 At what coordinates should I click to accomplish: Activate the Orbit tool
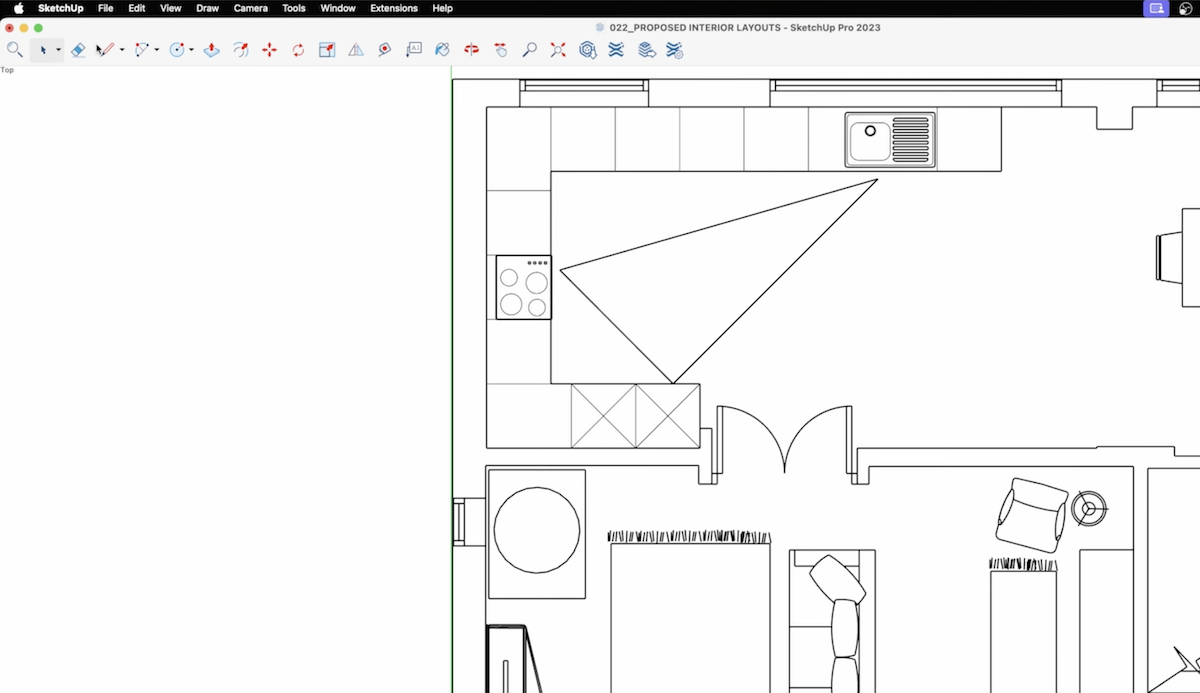472,49
